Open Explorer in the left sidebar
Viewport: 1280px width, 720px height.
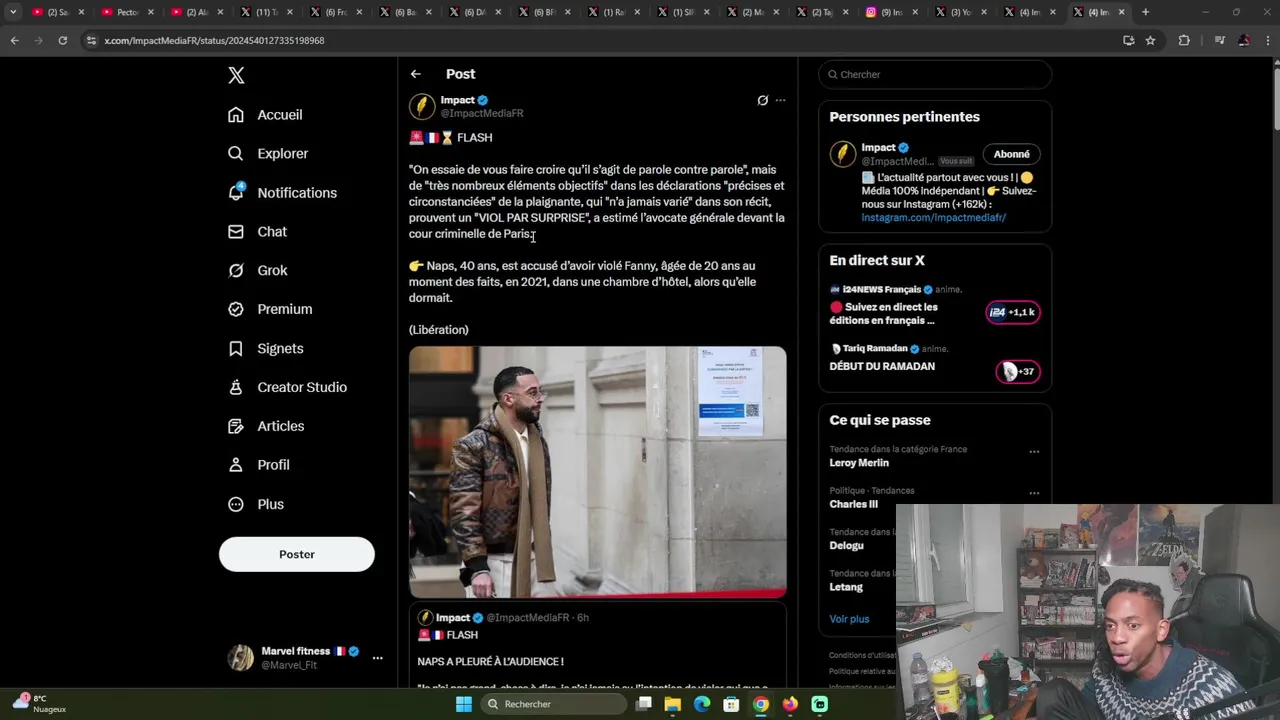(x=268, y=154)
